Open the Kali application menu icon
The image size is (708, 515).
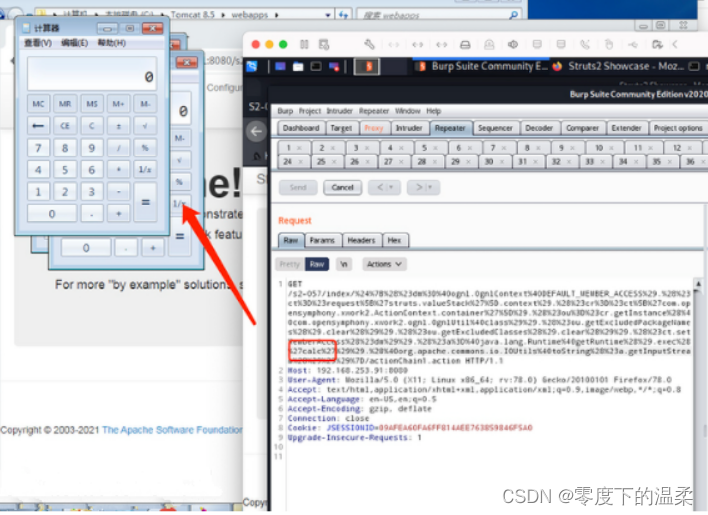(252, 66)
